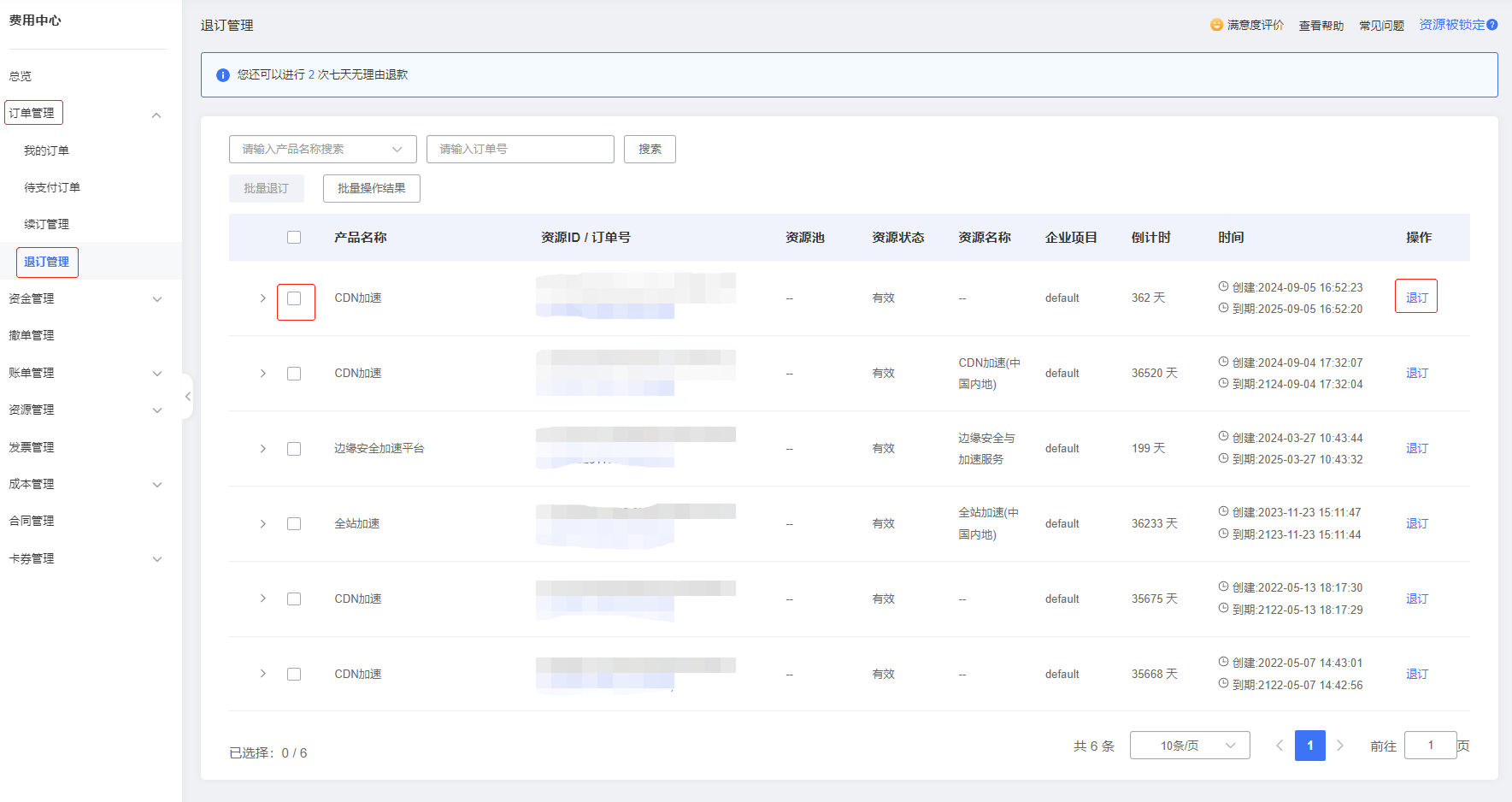Viewport: 1512px width, 802px height.
Task: Open 总览 in the sidebar
Action: coord(21,76)
